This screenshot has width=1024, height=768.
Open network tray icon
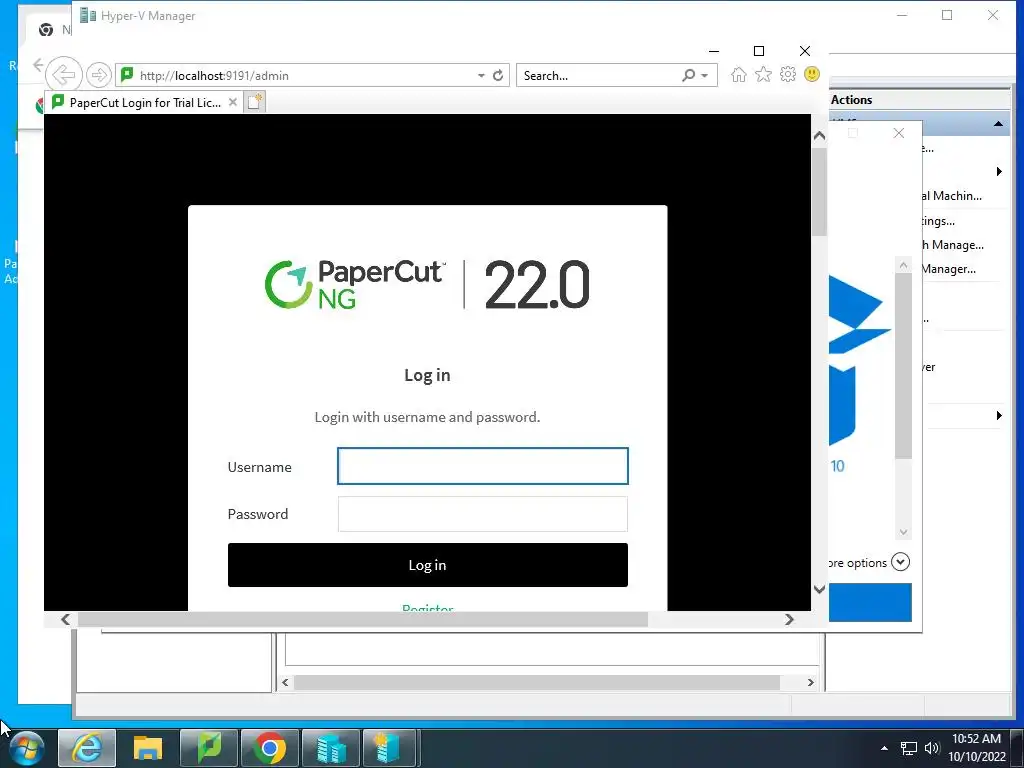click(x=908, y=748)
